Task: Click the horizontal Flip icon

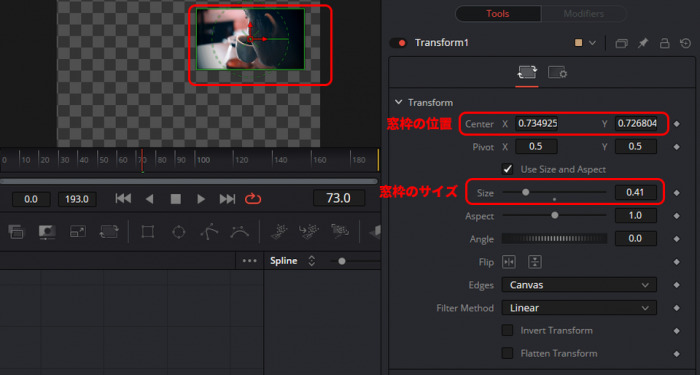Action: tap(509, 262)
